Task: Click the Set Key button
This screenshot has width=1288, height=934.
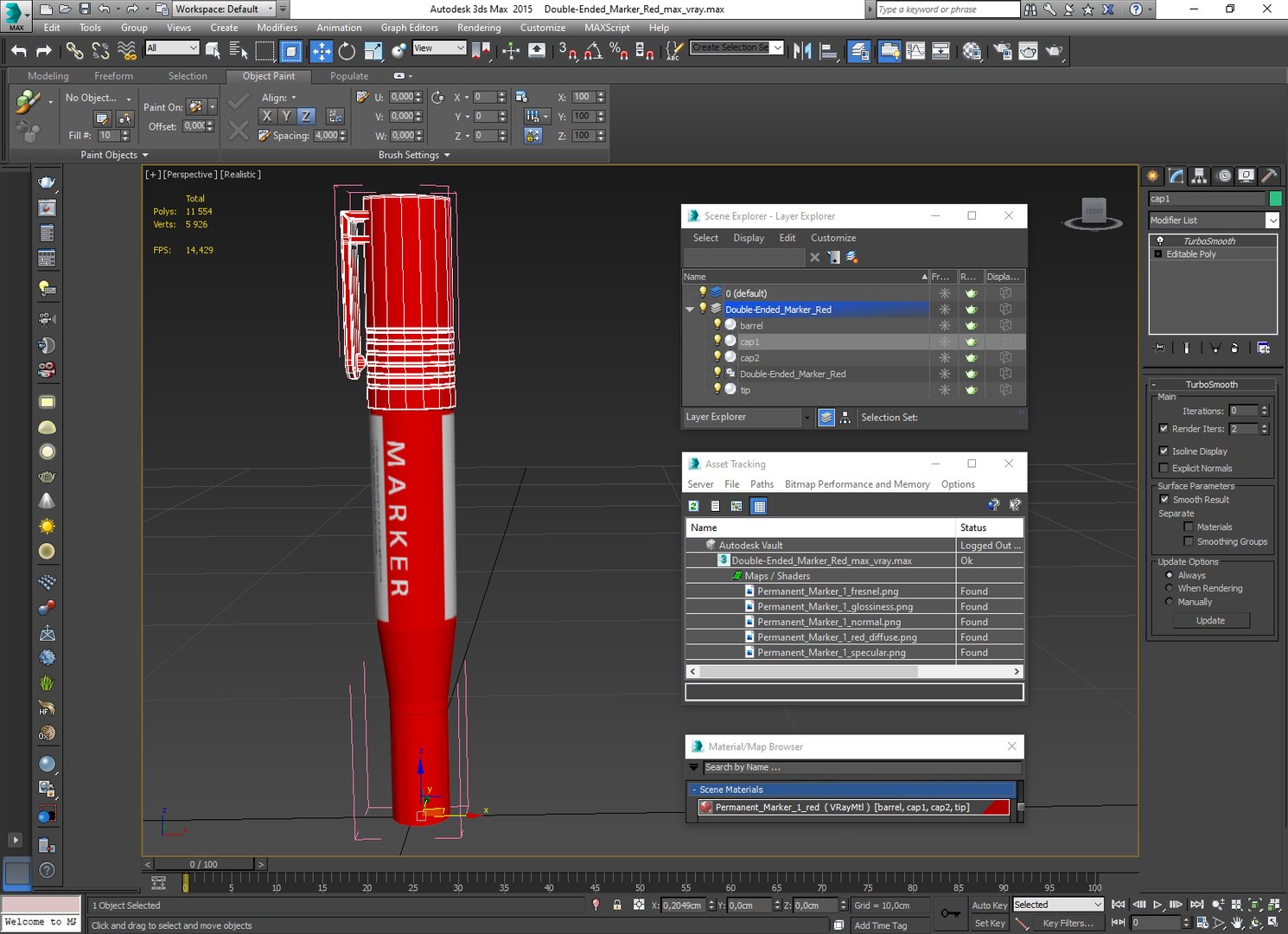Action: [x=989, y=924]
